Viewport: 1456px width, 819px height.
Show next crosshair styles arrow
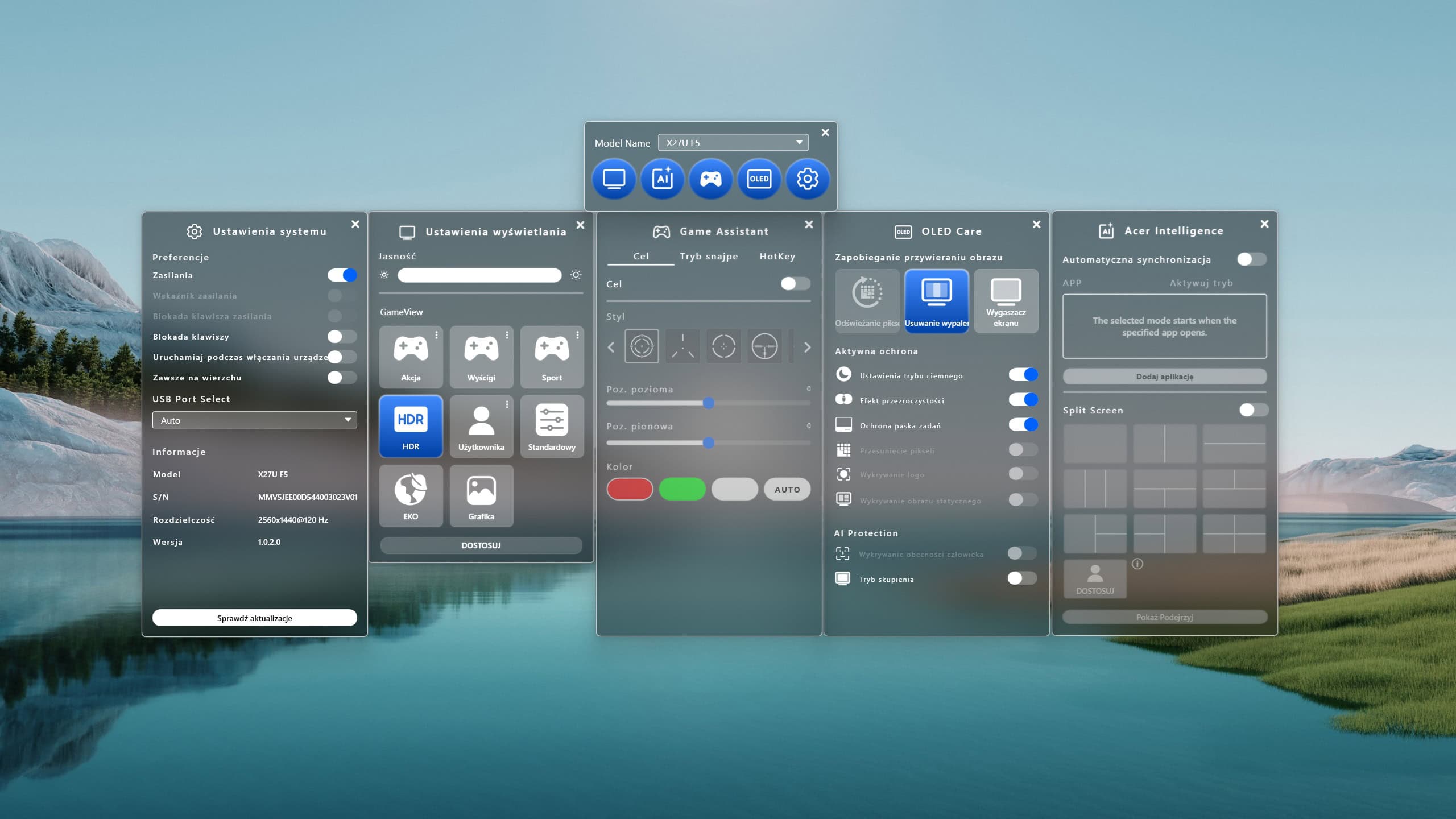click(807, 347)
